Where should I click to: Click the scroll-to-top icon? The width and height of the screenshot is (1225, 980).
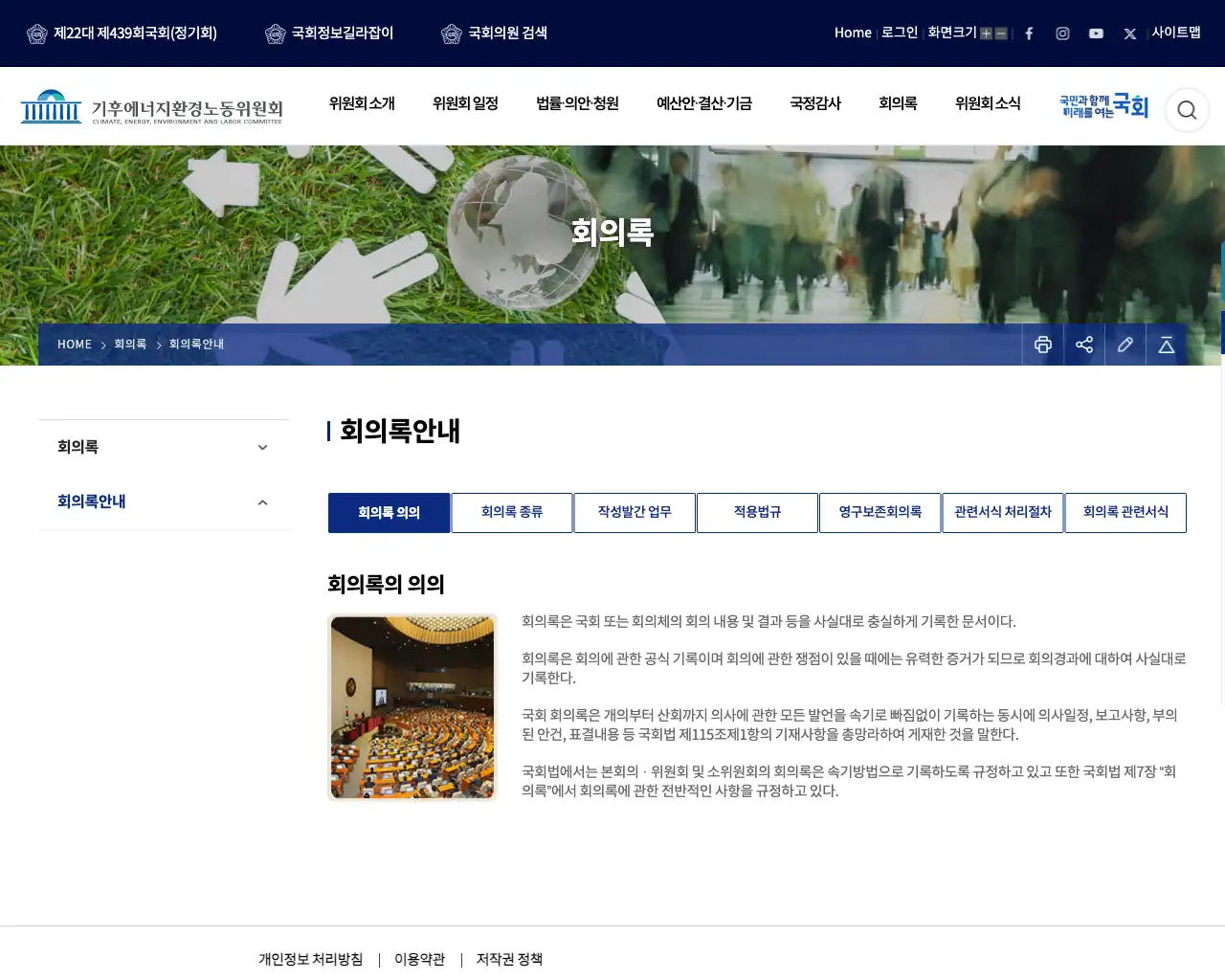coord(1167,345)
